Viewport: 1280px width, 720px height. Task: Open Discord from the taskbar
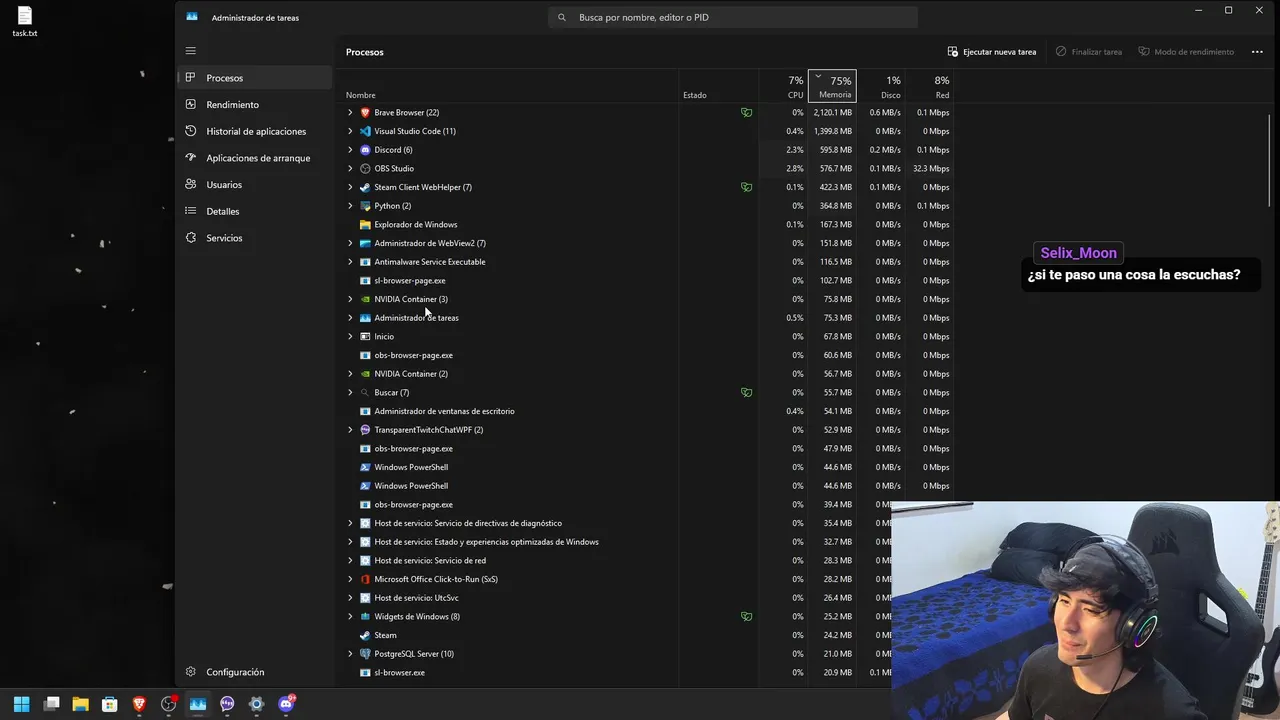pyautogui.click(x=286, y=704)
